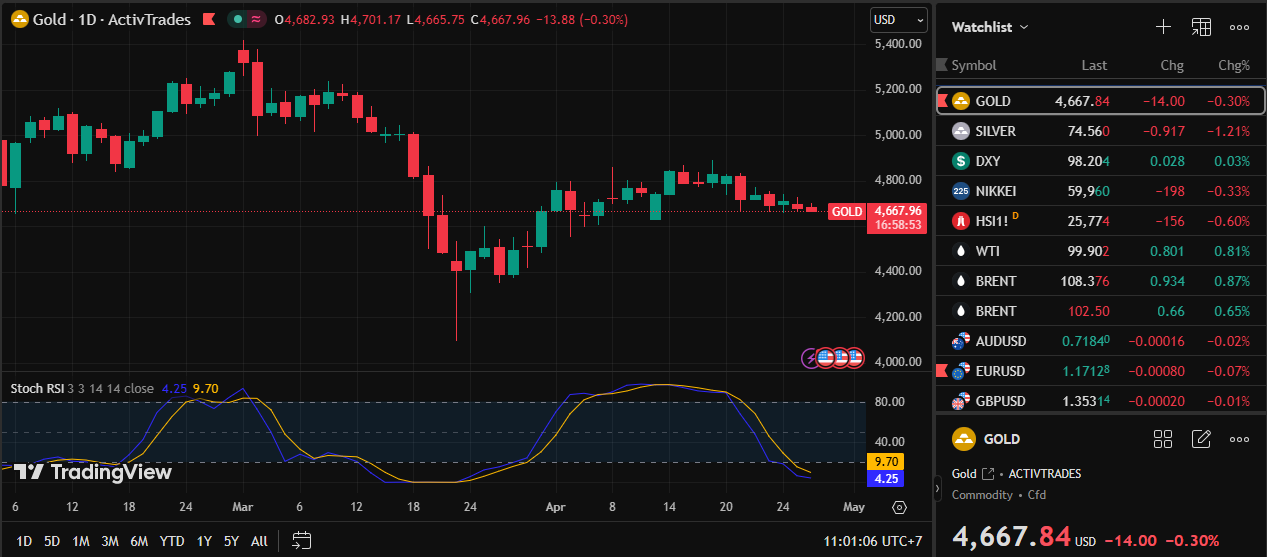Toggle the market status indicator pill

click(x=246, y=19)
